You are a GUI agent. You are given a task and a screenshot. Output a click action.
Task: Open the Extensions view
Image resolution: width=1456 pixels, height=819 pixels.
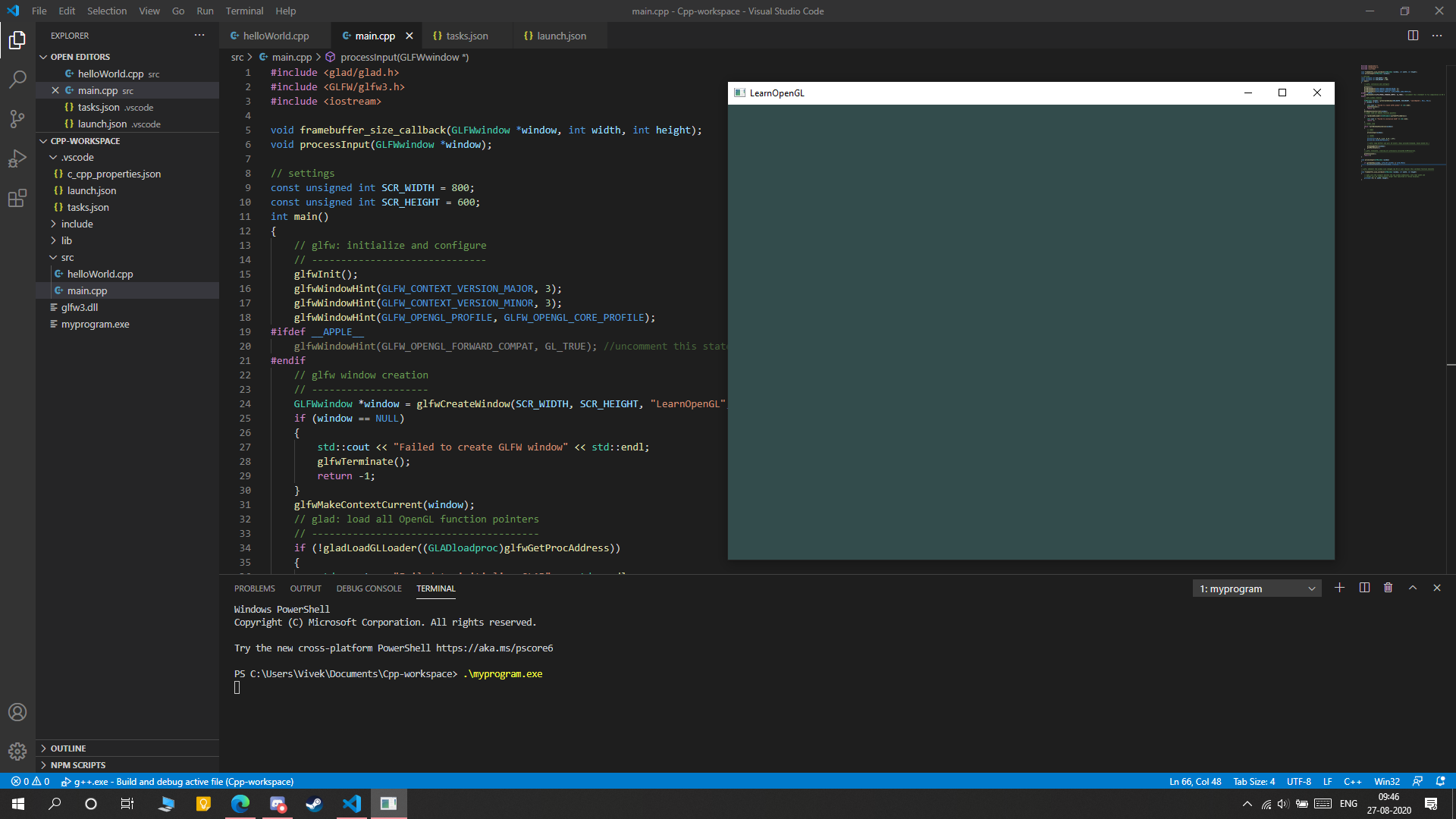click(x=17, y=199)
